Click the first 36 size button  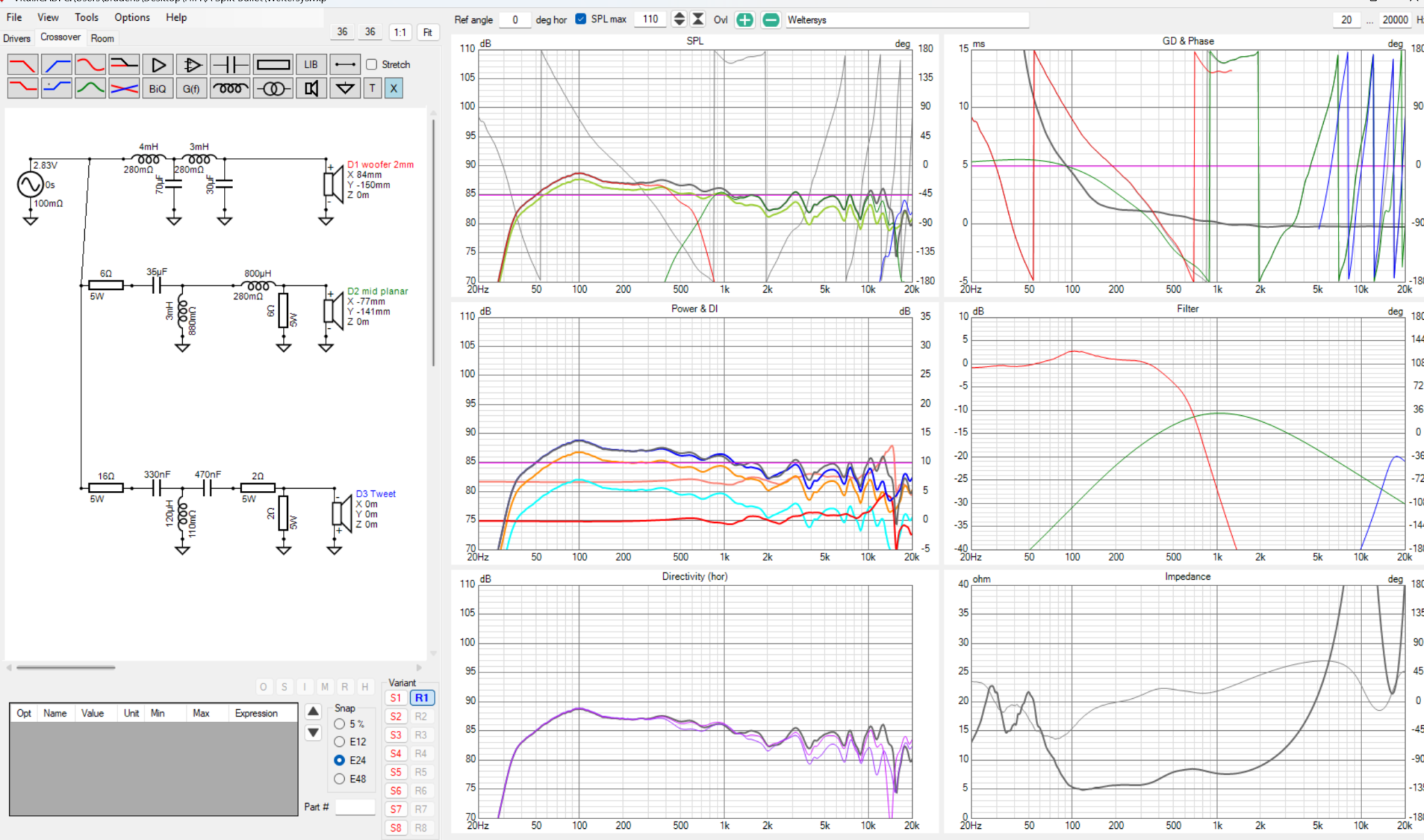click(342, 32)
